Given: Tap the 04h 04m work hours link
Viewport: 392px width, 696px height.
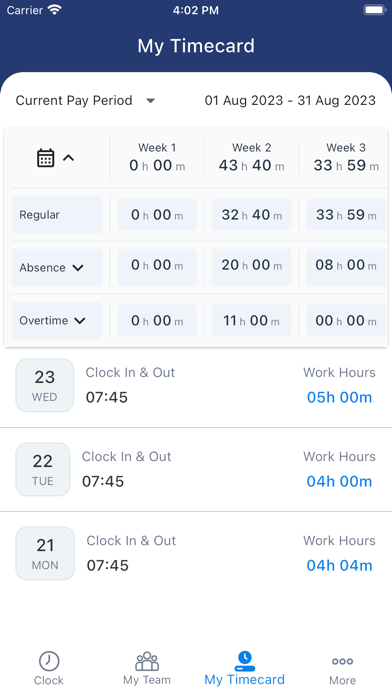Looking at the screenshot, I should coord(340,566).
